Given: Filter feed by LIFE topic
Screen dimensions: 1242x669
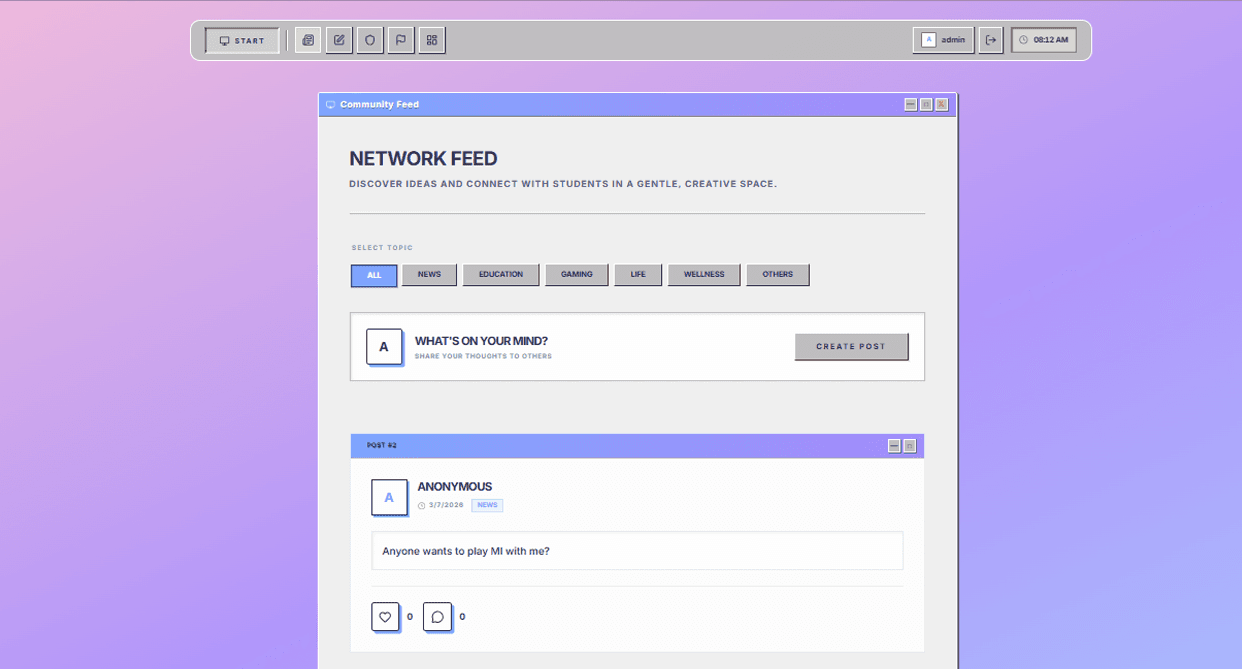Looking at the screenshot, I should click(x=638, y=275).
